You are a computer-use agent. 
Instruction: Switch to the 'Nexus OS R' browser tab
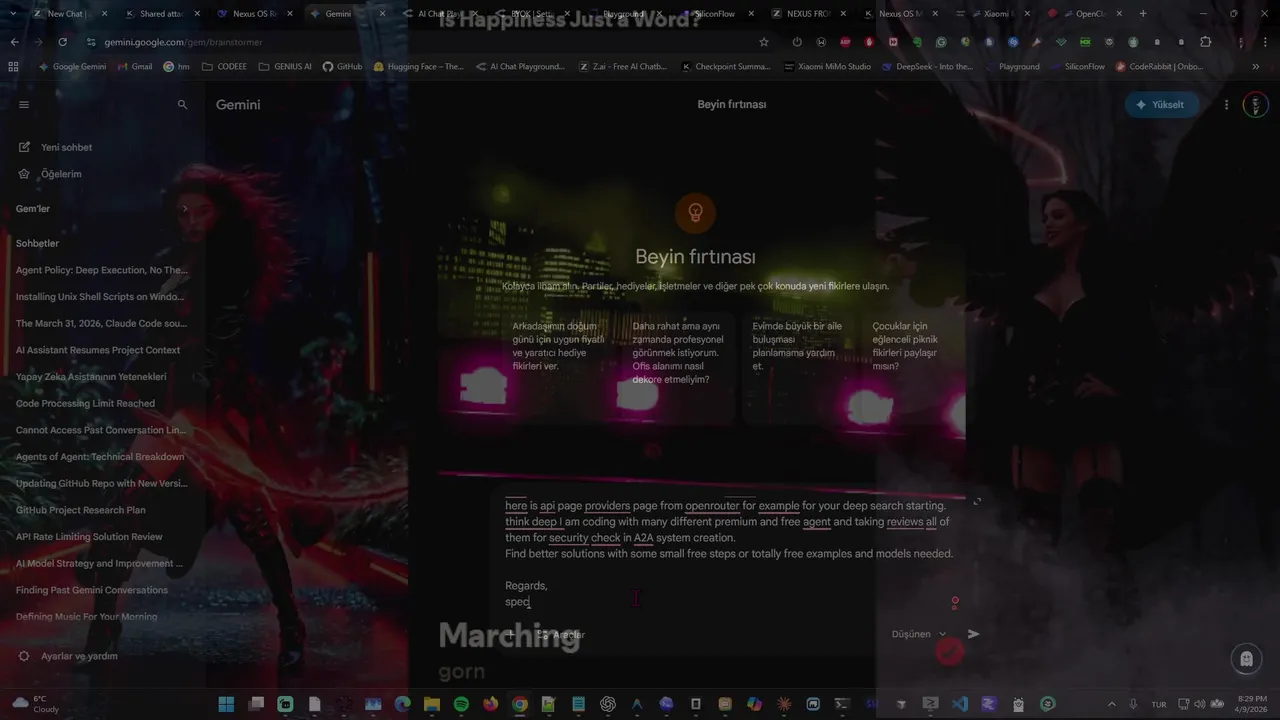click(x=253, y=14)
